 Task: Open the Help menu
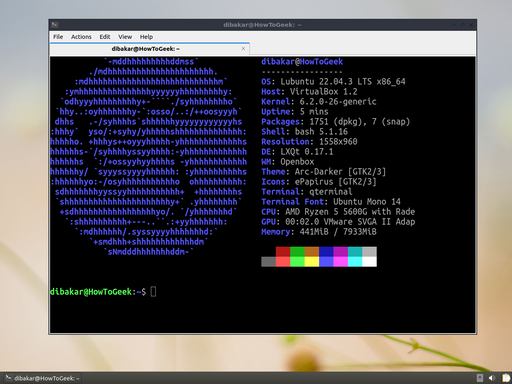pyautogui.click(x=146, y=37)
